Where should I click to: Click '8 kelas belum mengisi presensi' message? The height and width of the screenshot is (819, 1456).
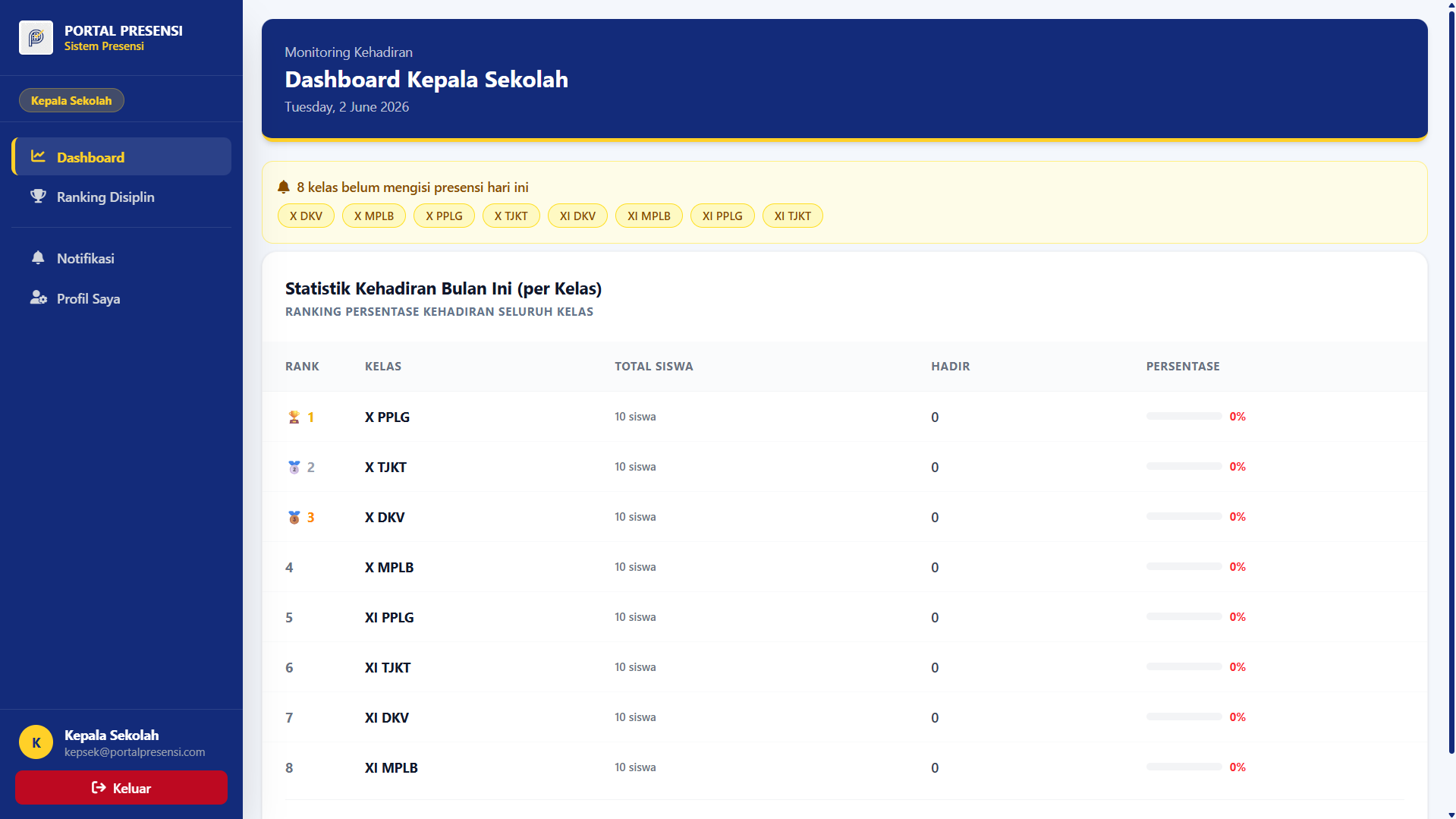click(413, 187)
